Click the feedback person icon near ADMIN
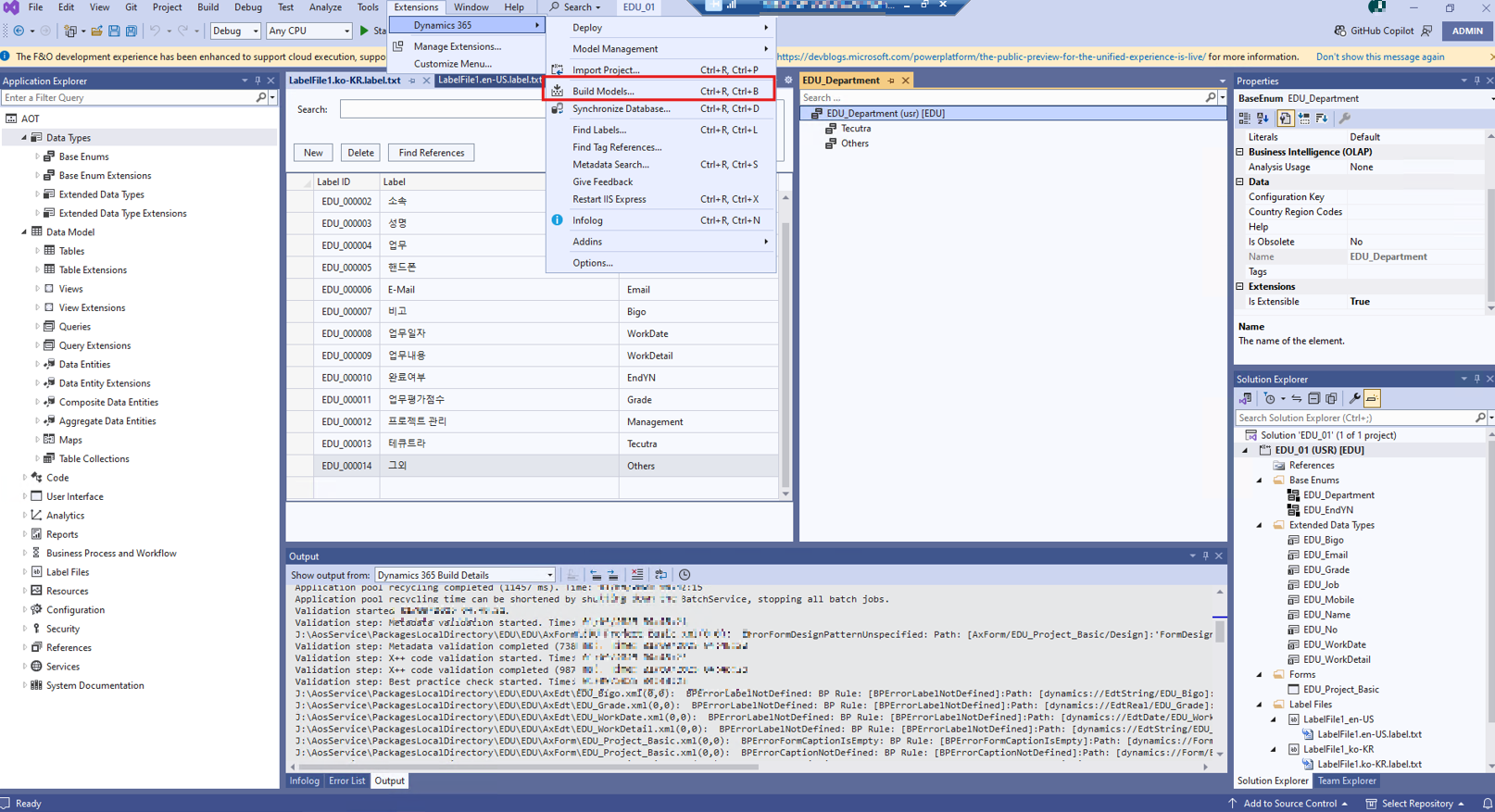Image resolution: width=1495 pixels, height=812 pixels. pyautogui.click(x=1426, y=31)
